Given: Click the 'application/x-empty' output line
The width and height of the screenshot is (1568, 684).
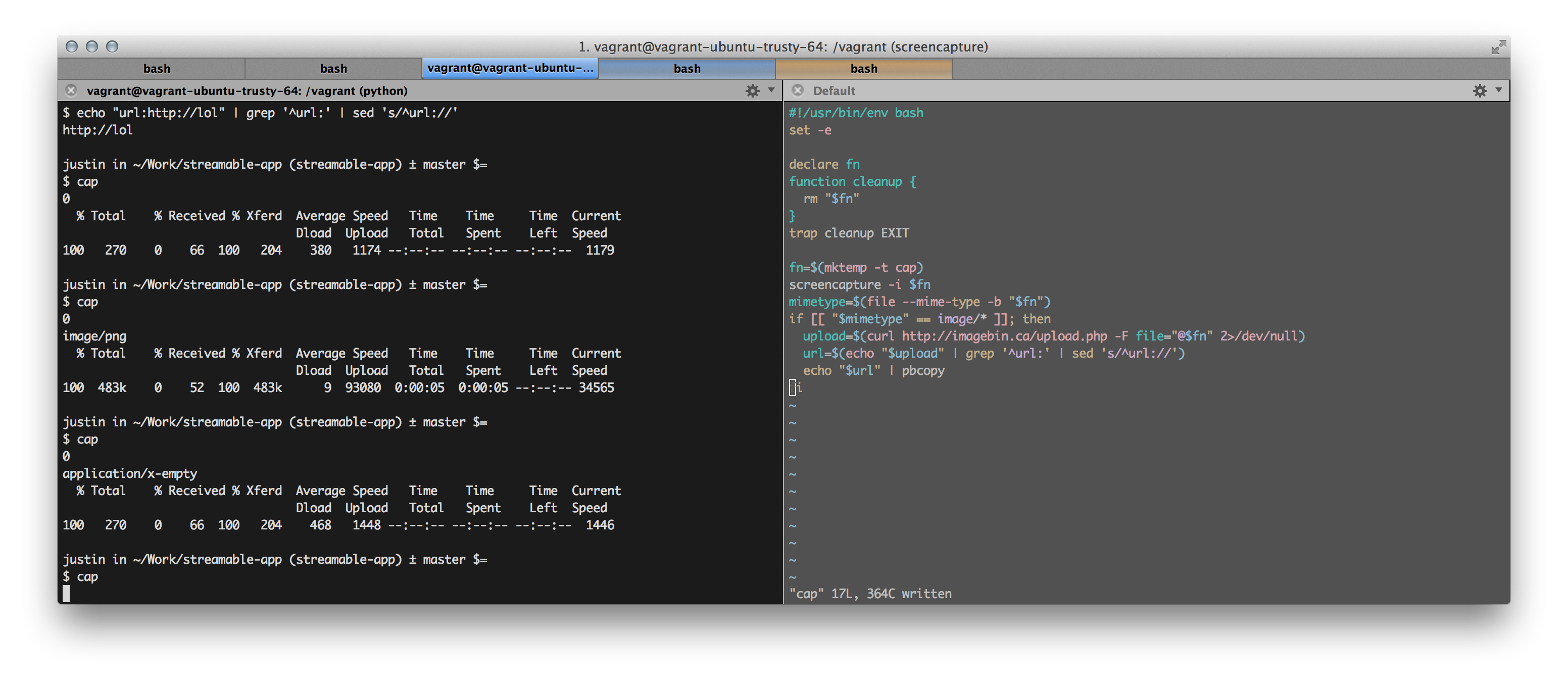Looking at the screenshot, I should pyautogui.click(x=130, y=473).
